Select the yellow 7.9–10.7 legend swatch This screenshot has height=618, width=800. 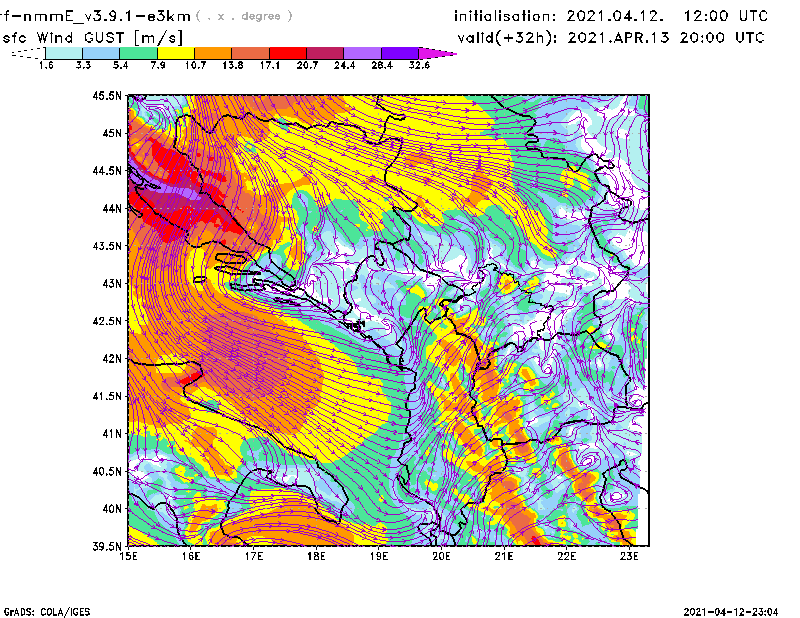(176, 53)
